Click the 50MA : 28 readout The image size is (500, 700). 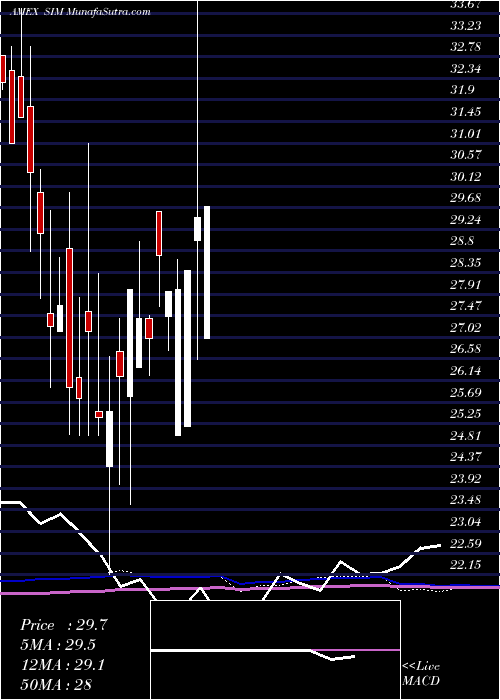(56, 685)
